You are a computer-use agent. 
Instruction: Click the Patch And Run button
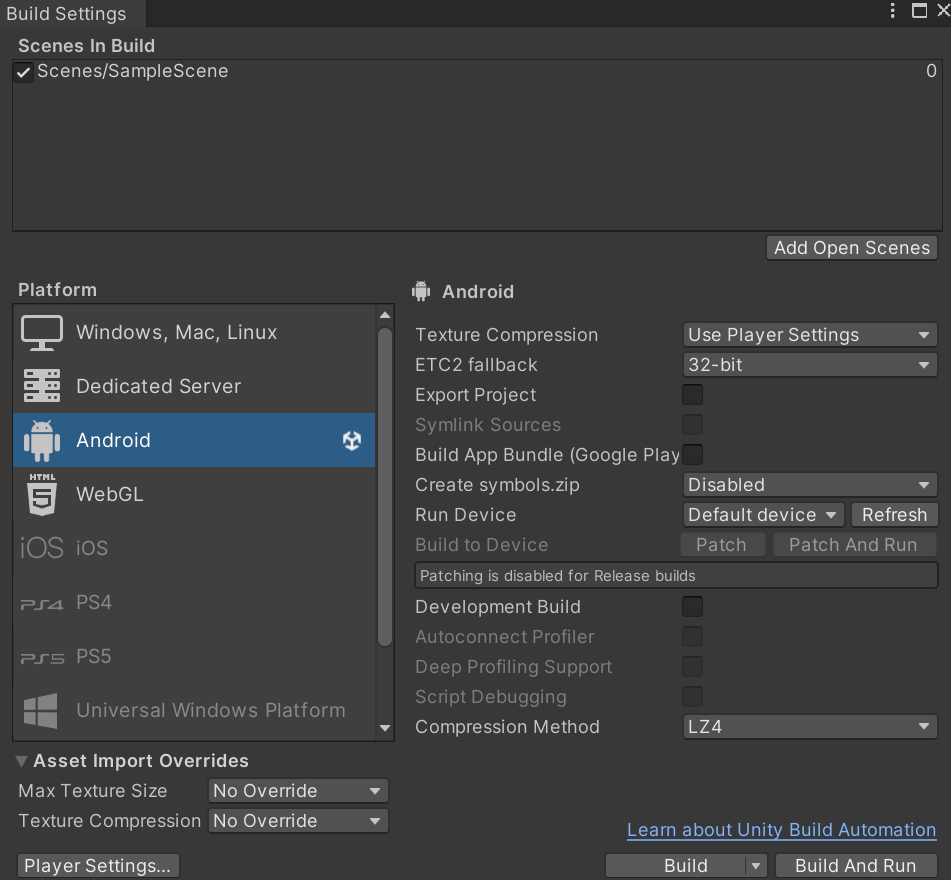click(853, 545)
